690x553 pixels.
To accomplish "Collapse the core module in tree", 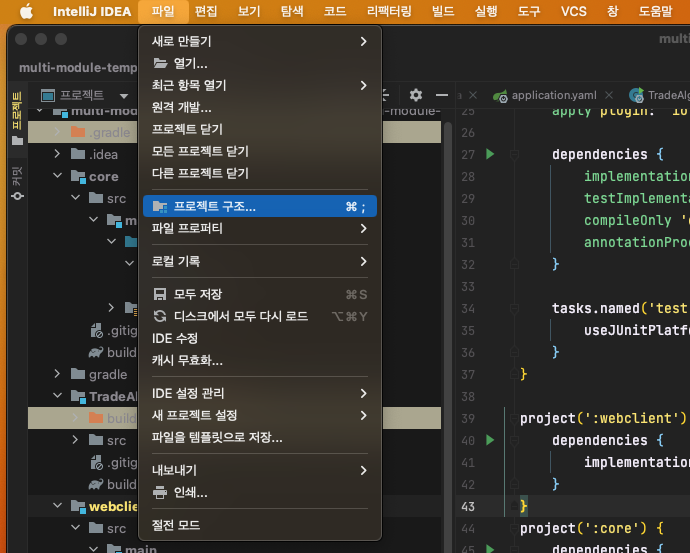I will (57, 176).
